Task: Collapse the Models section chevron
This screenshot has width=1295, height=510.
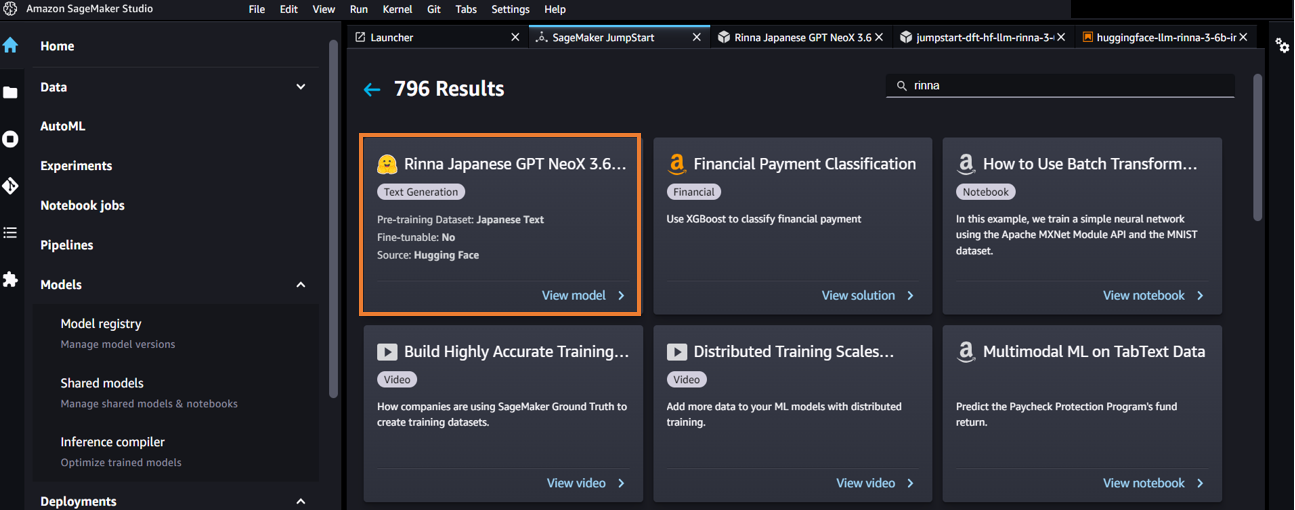Action: click(301, 285)
